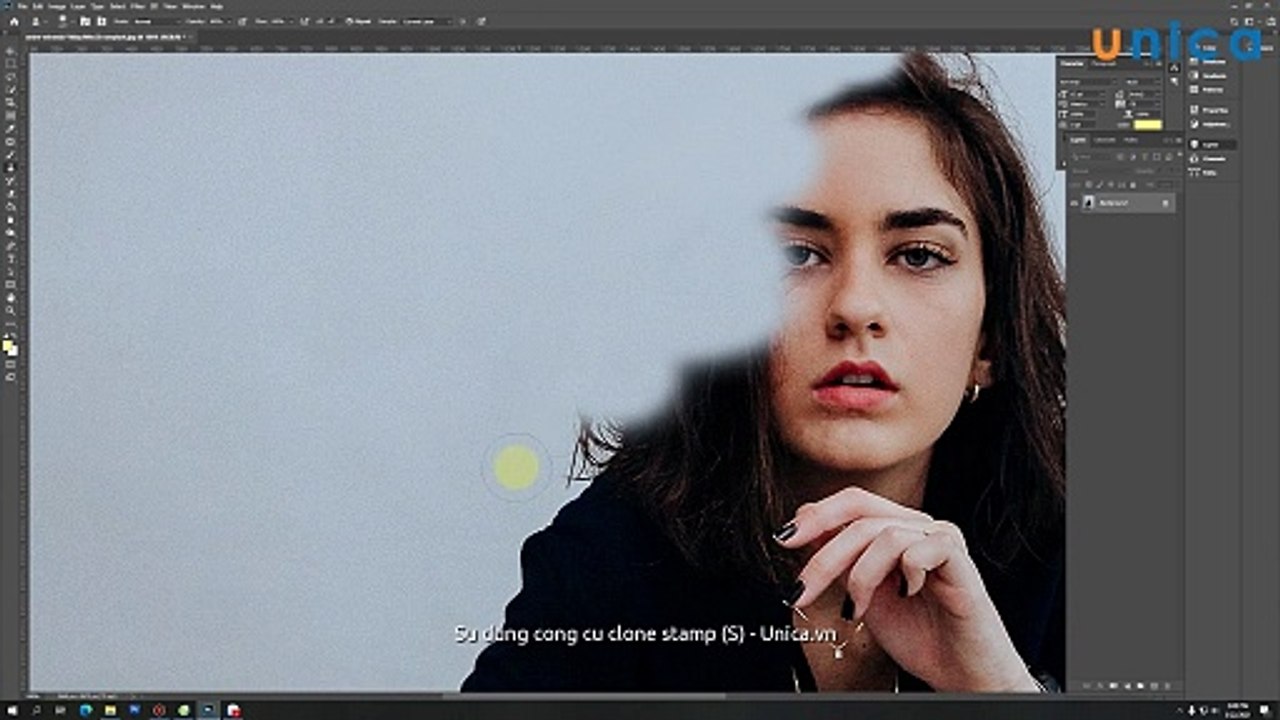The height and width of the screenshot is (720, 1280).
Task: Click the Add layer mask button
Action: point(1113,686)
